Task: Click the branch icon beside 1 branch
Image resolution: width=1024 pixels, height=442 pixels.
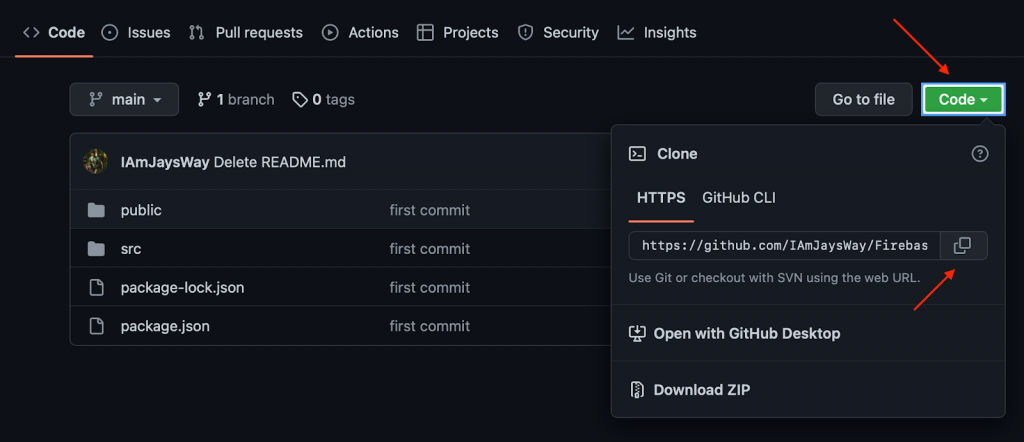Action: 204,100
